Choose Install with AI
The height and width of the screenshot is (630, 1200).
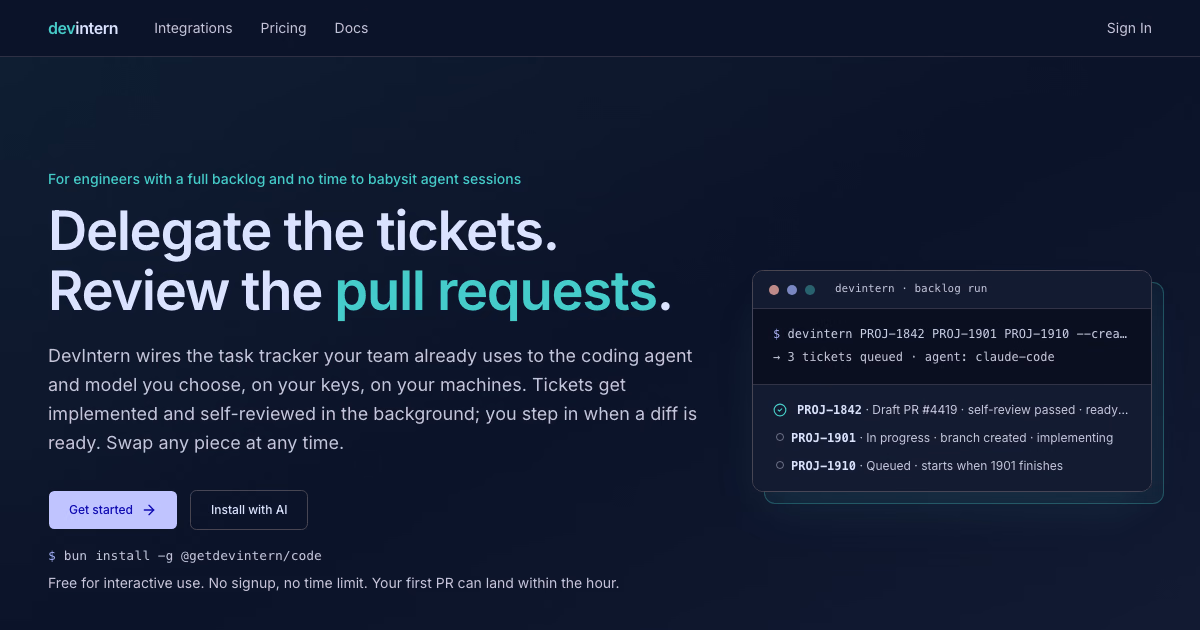point(249,510)
